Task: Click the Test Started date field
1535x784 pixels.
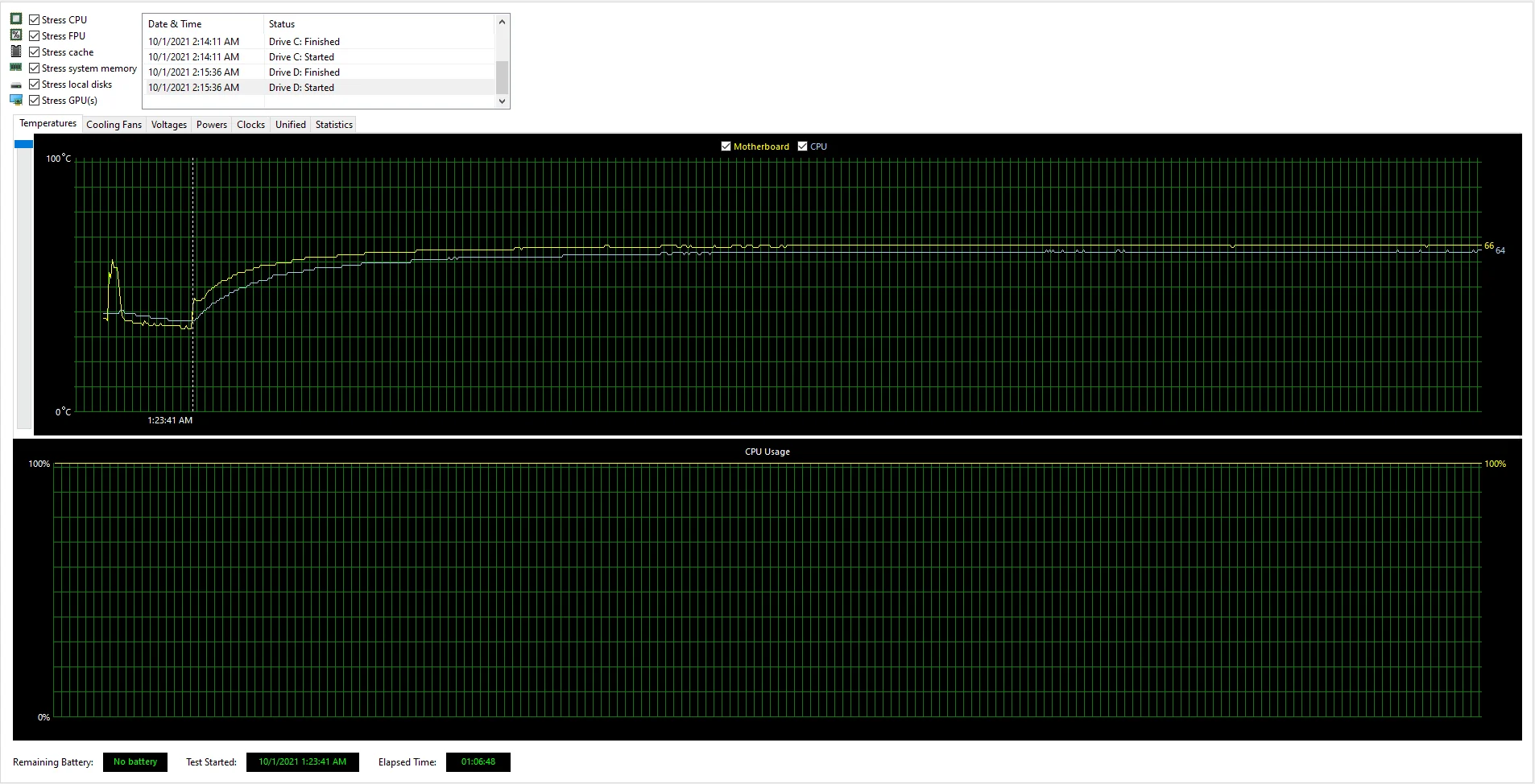Action: [x=303, y=762]
